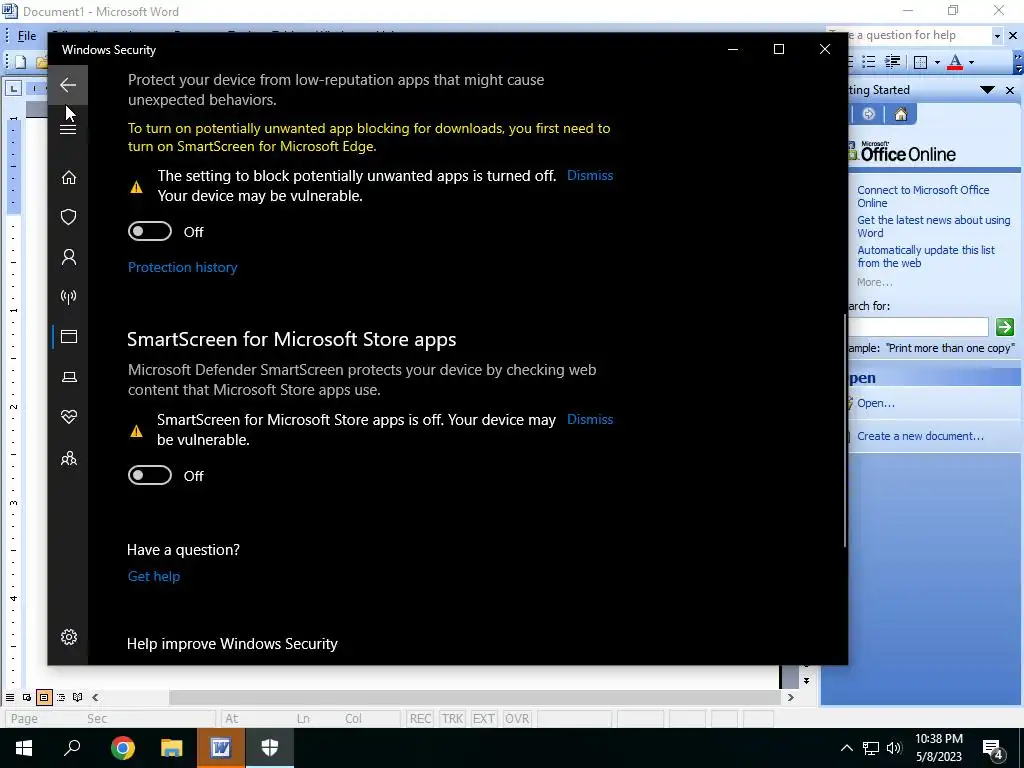
Task: Open the border style dropdown arrow
Action: click(x=937, y=63)
